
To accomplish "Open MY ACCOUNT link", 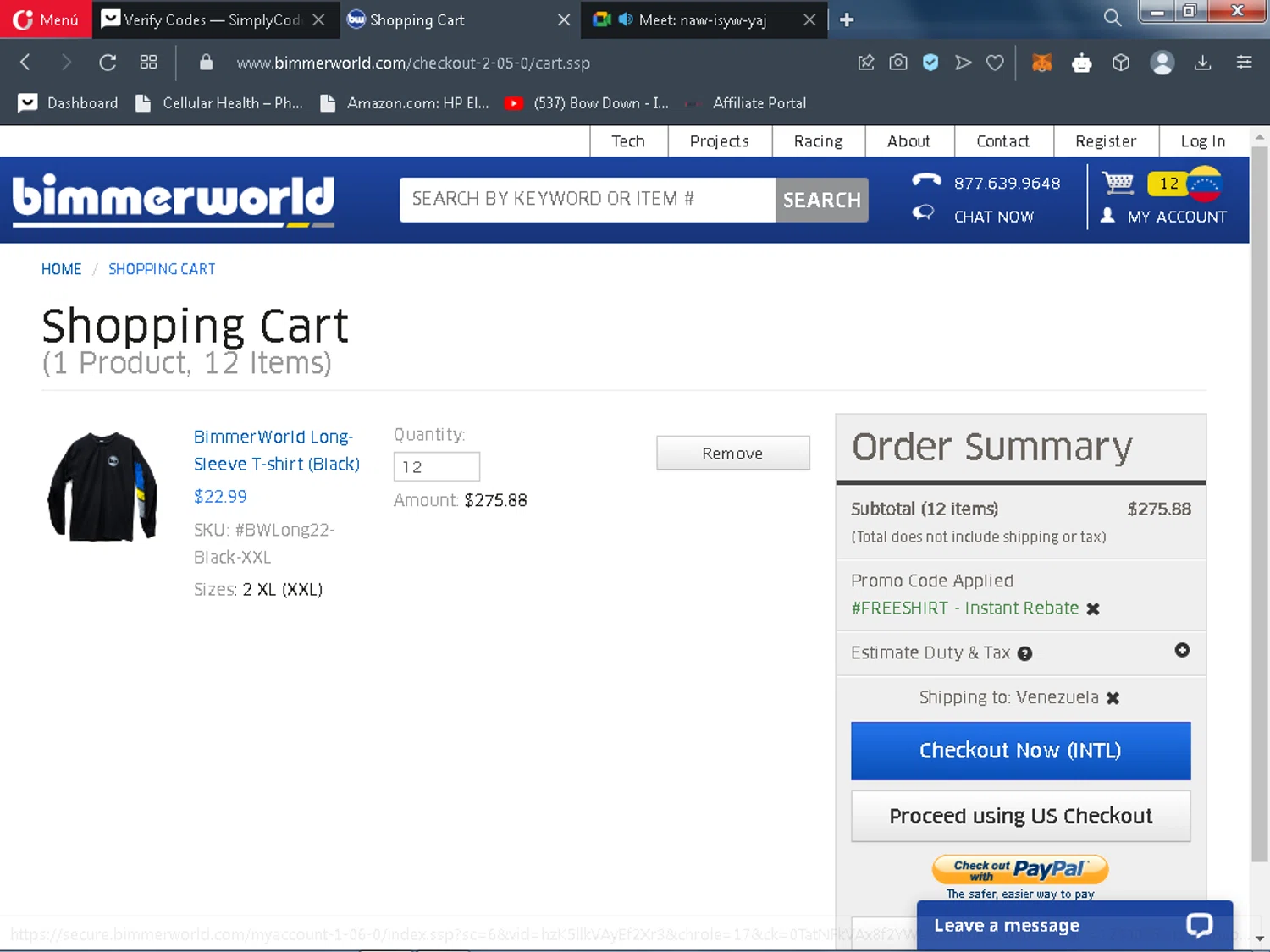I will 1177,217.
